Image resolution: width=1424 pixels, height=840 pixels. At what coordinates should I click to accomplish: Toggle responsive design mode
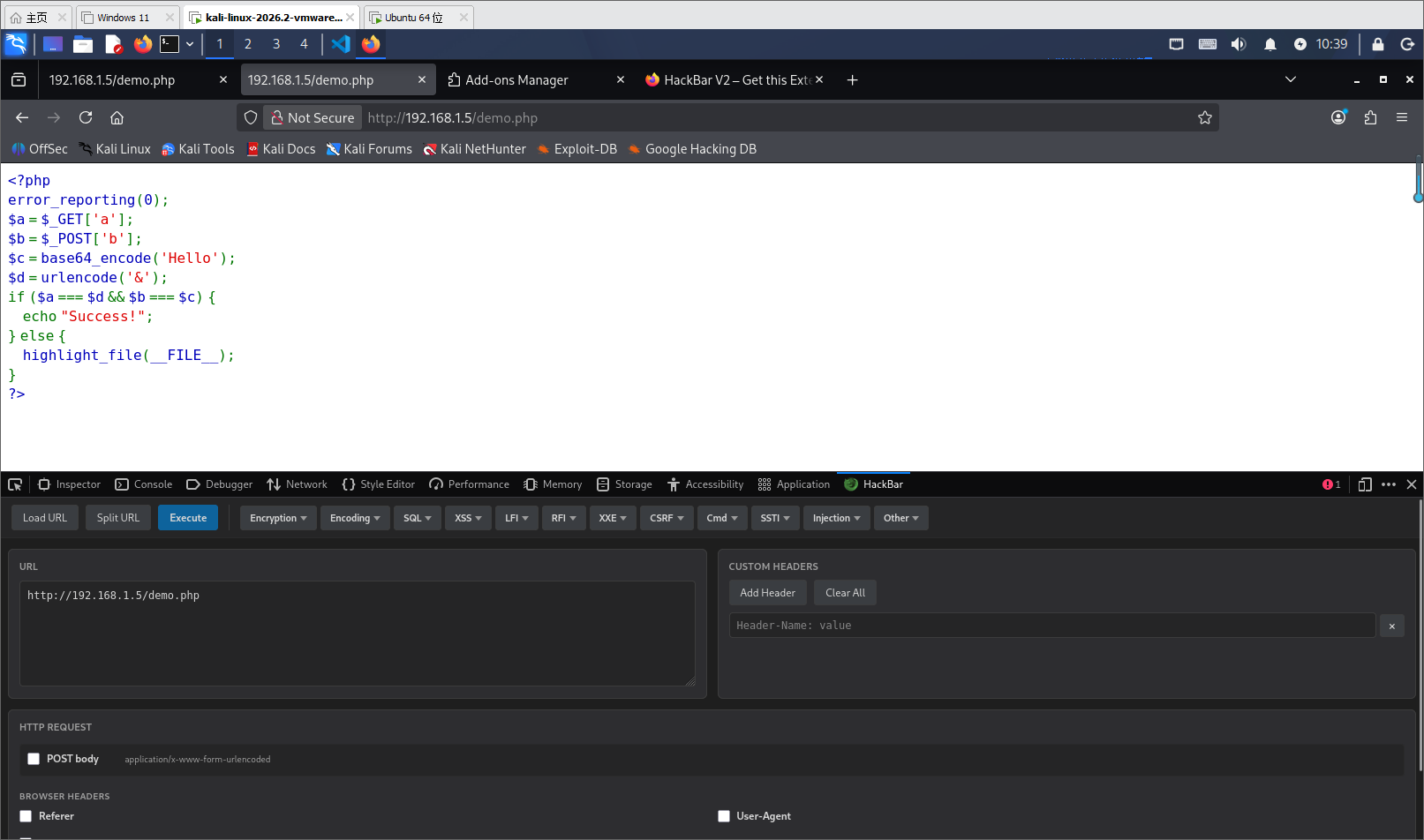(1365, 484)
